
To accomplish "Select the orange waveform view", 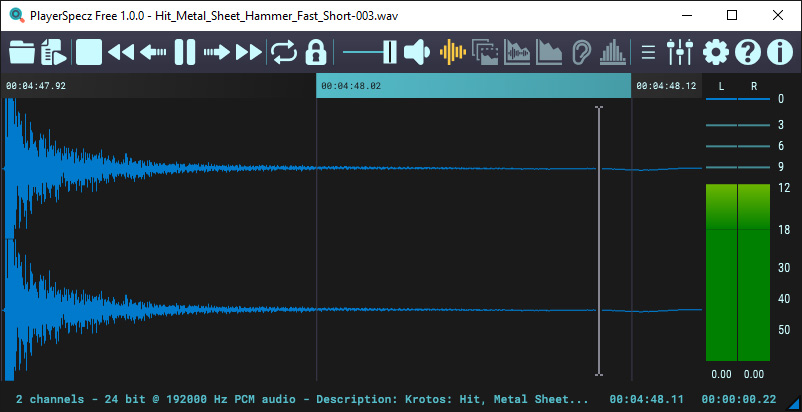I will point(453,51).
